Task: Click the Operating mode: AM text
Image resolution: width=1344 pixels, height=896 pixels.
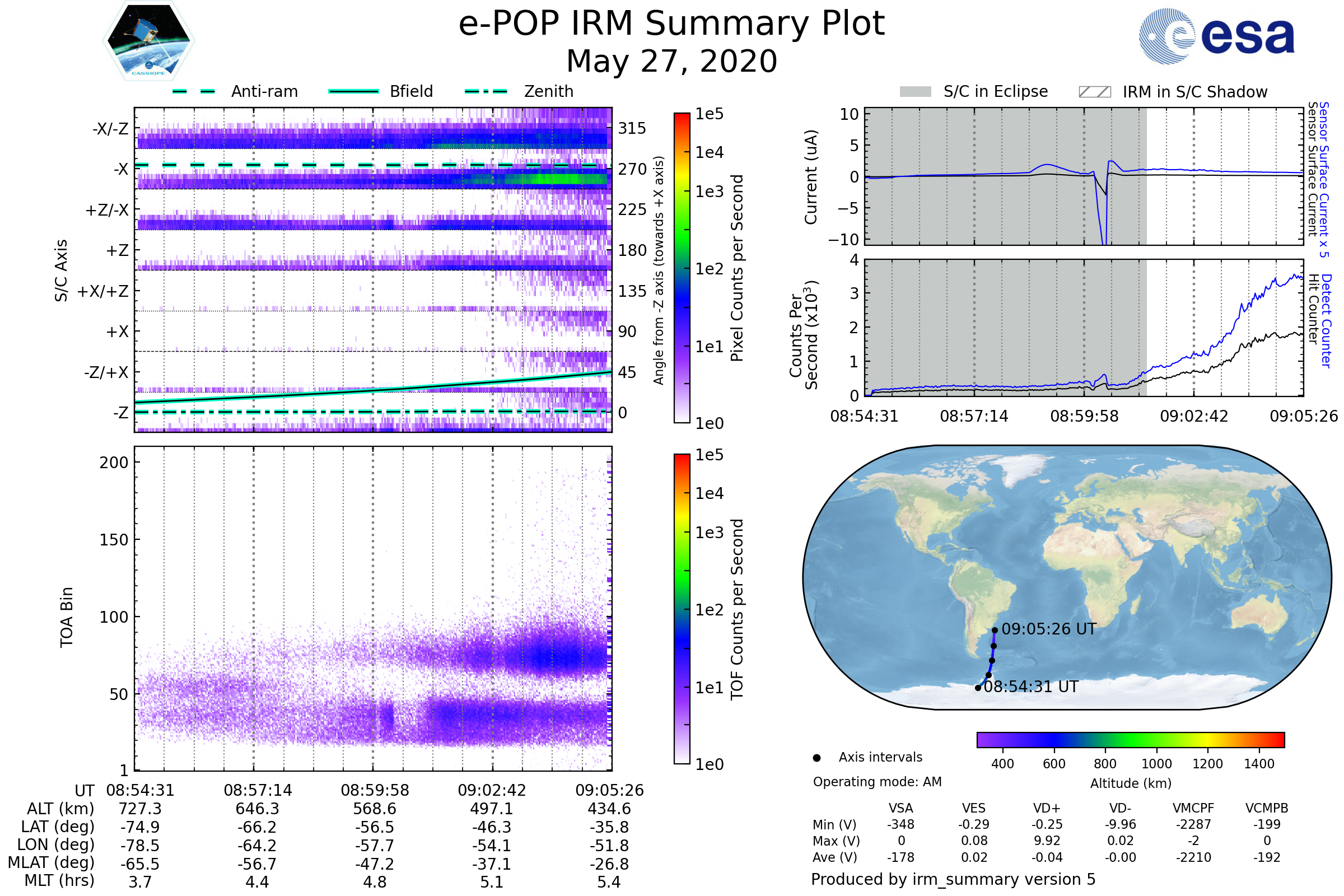Action: coord(877,782)
